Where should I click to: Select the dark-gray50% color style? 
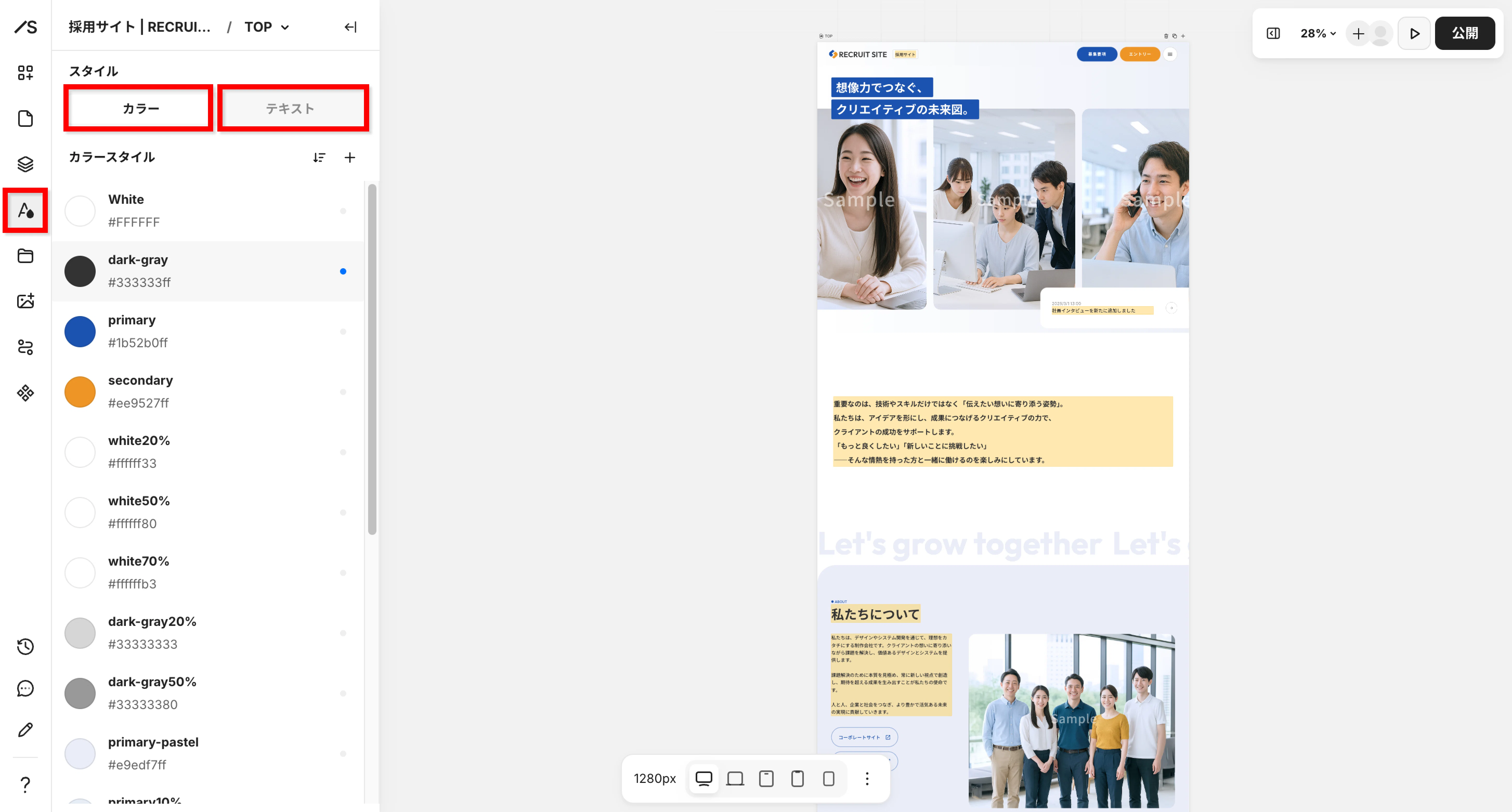click(x=208, y=693)
